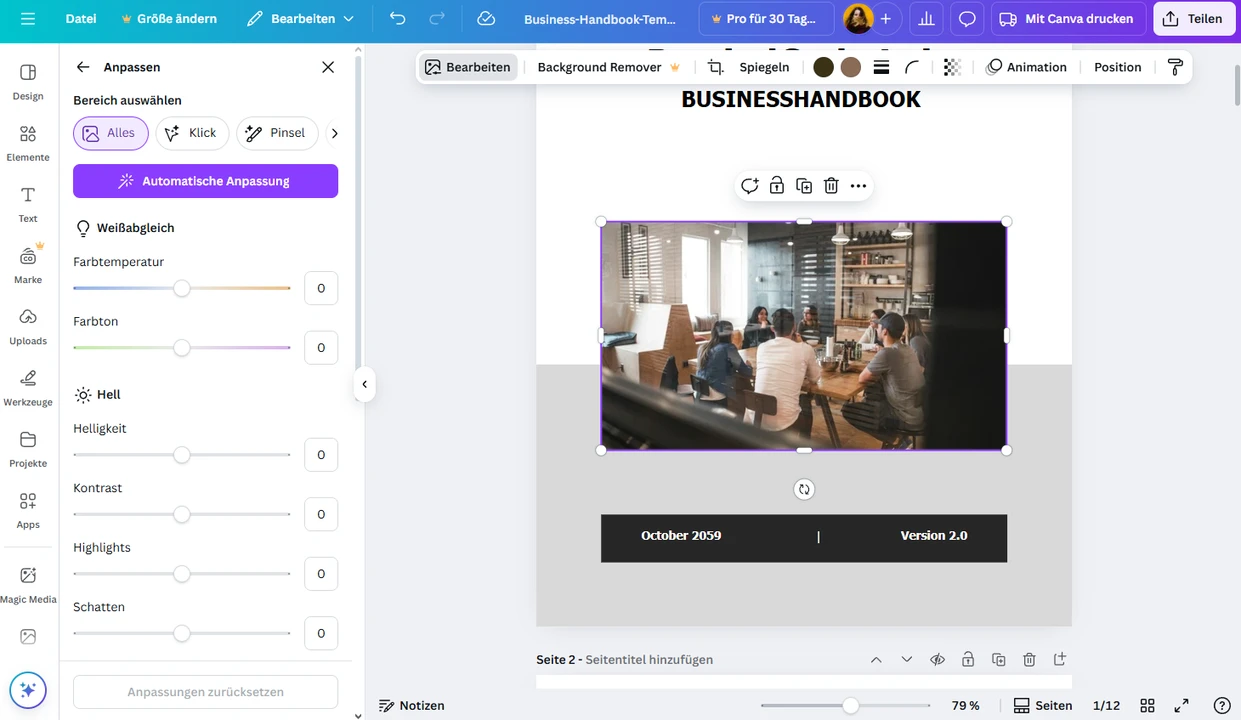
Task: Click Automatische Anpassung button
Action: coord(205,181)
